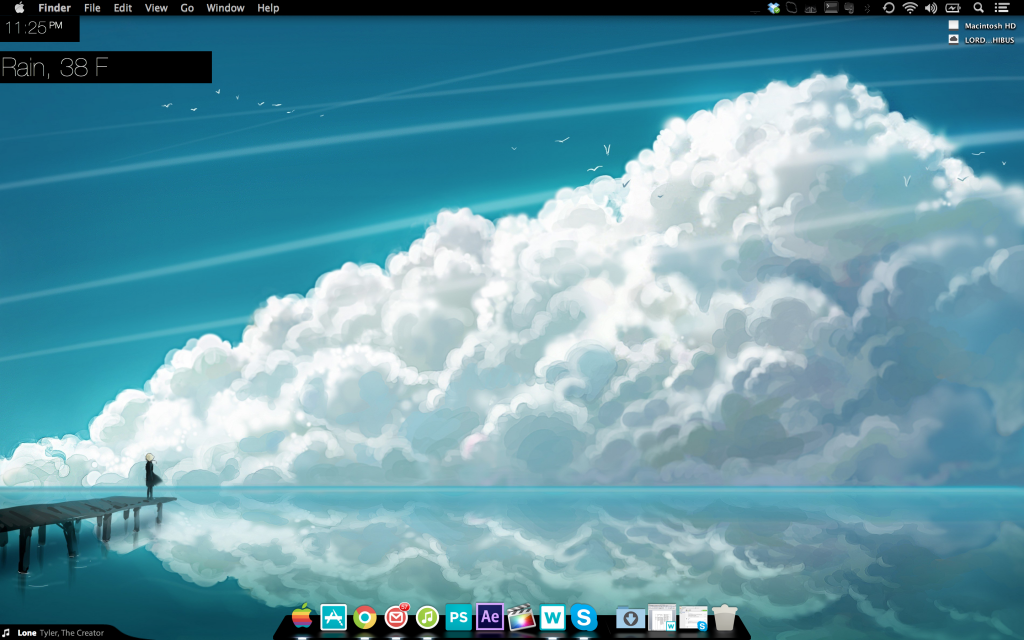Launch App Store from the Dock
This screenshot has height=640, width=1024.
(333, 616)
